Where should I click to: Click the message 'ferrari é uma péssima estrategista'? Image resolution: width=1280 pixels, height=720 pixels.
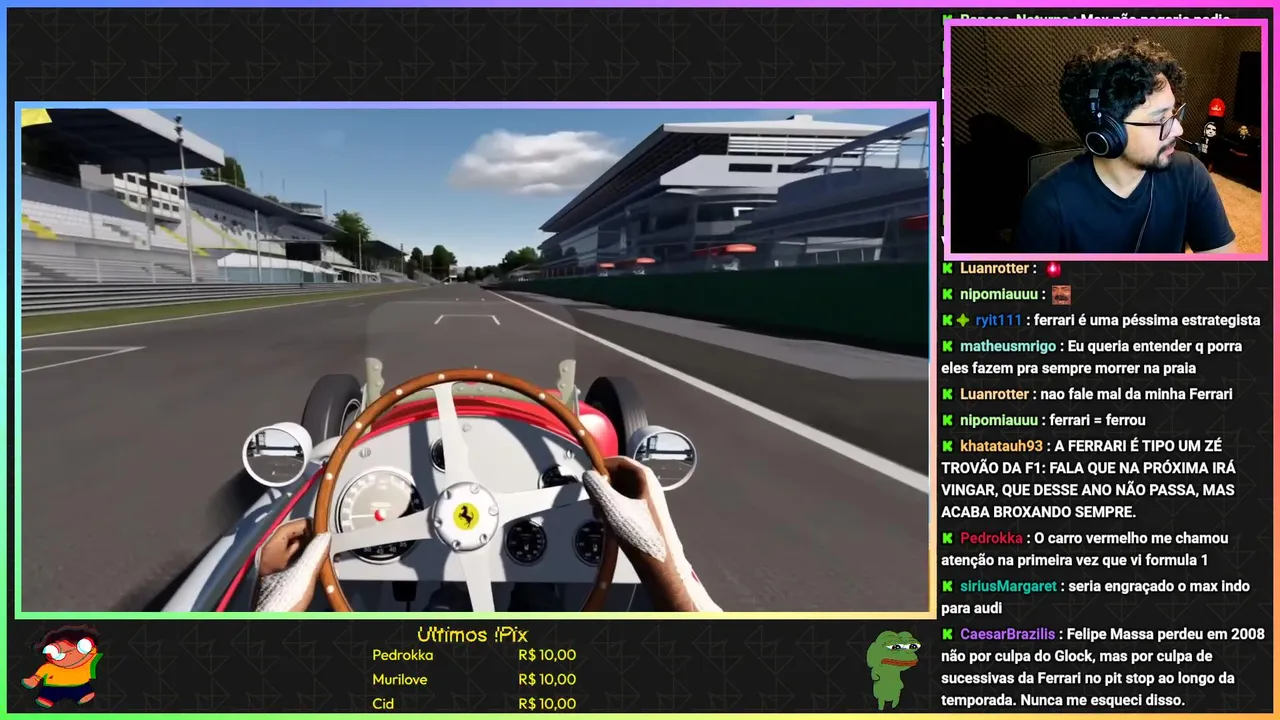coord(1147,320)
